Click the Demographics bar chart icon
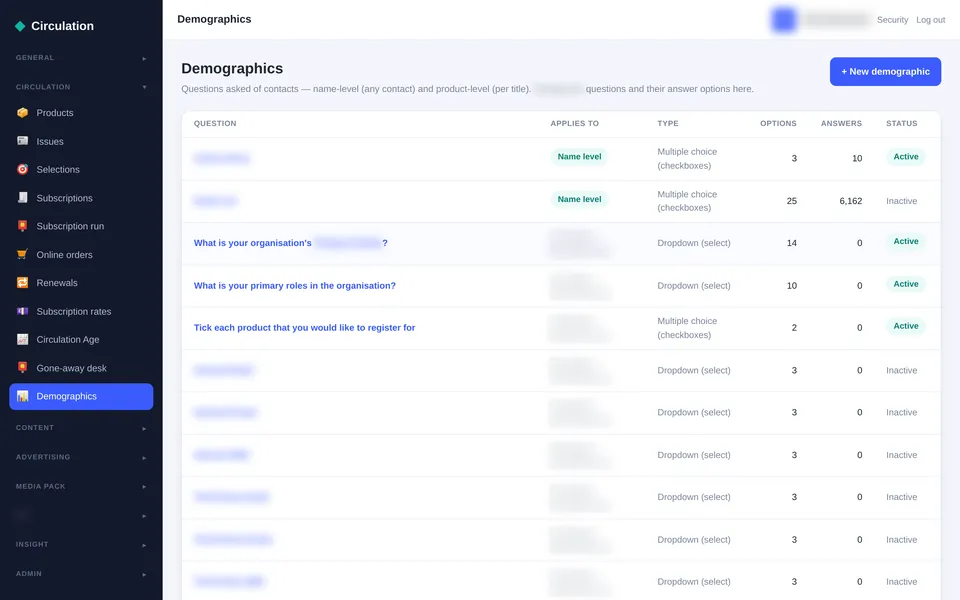The height and width of the screenshot is (600, 960). click(x=23, y=396)
